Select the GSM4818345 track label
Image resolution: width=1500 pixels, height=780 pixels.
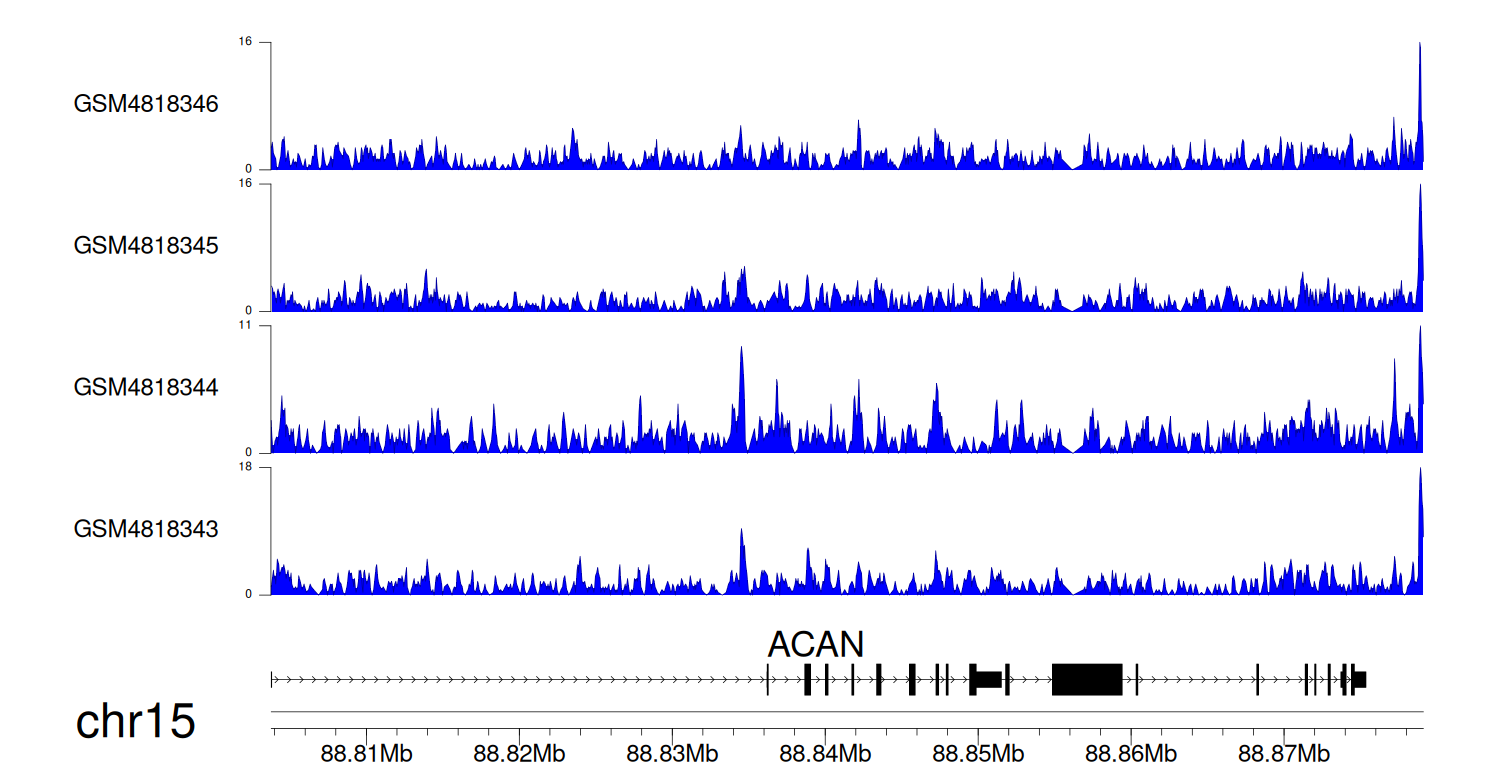(x=146, y=246)
